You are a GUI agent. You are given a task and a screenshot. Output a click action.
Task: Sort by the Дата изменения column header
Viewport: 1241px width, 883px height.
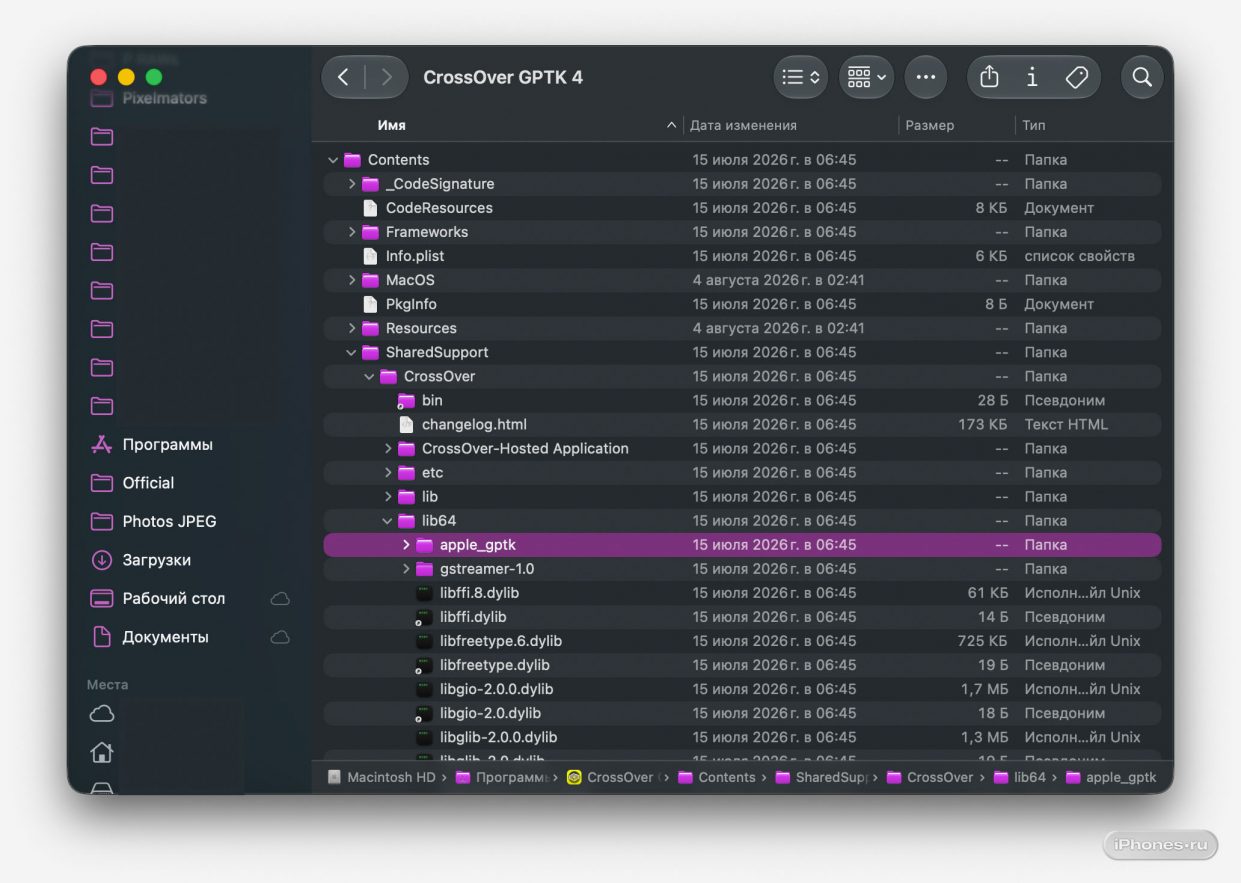(x=743, y=125)
